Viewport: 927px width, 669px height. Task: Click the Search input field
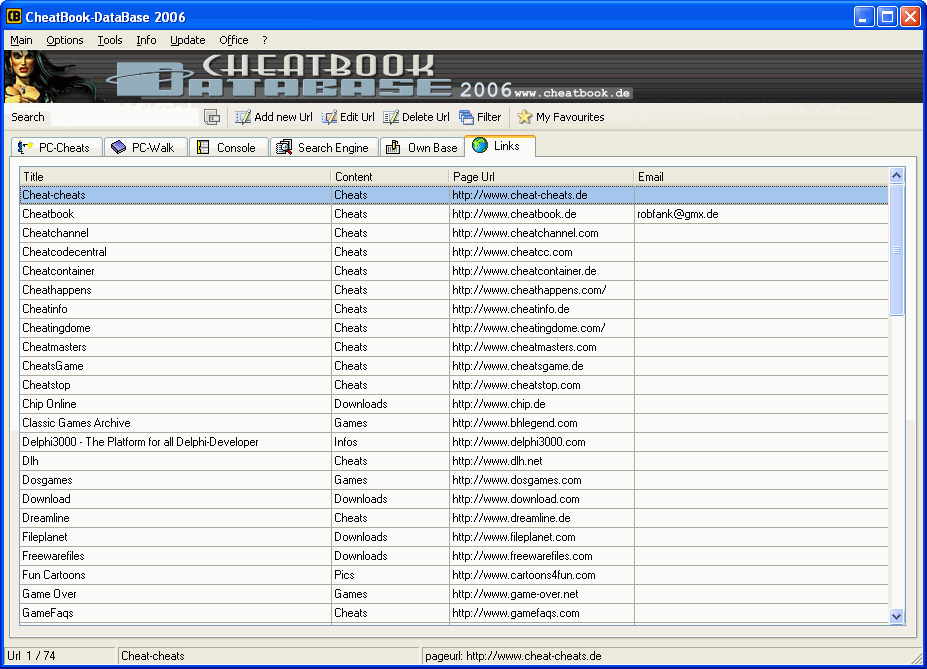pos(124,117)
